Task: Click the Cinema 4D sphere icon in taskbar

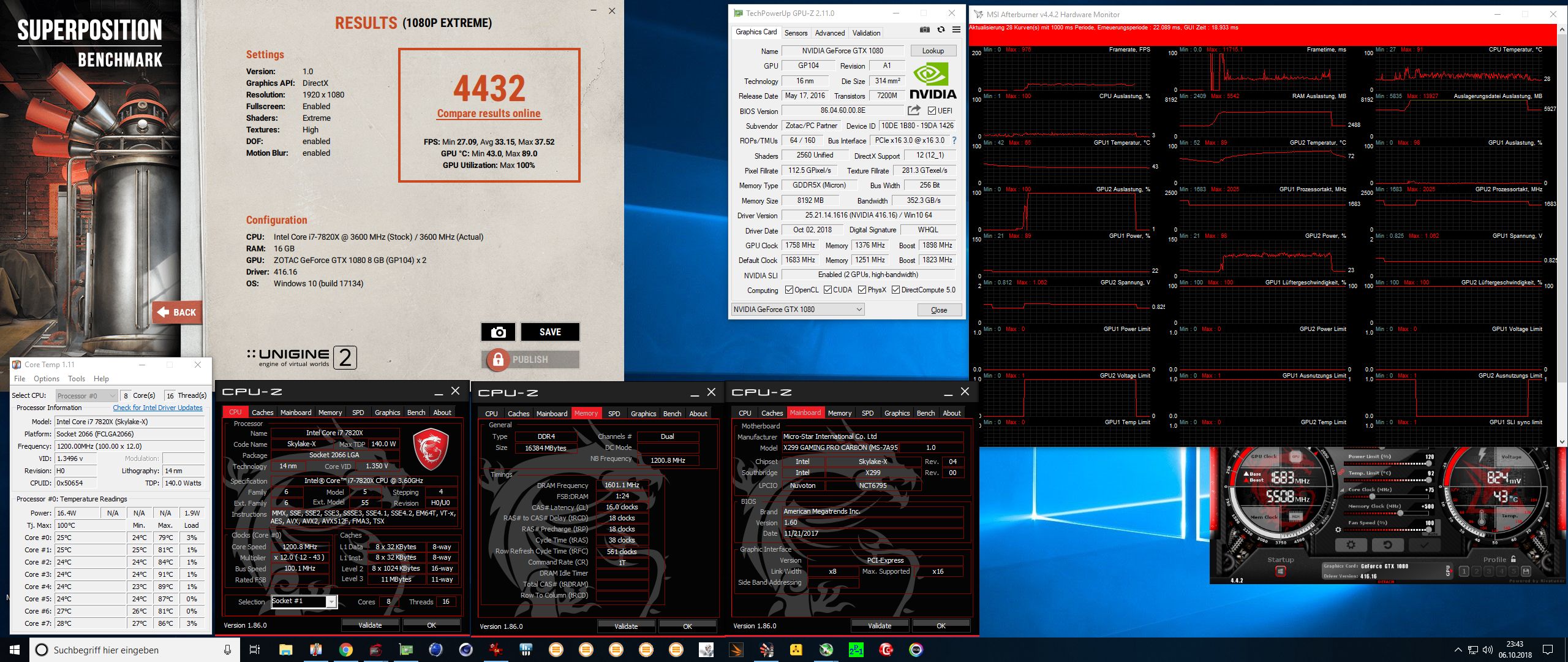Action: pyautogui.click(x=466, y=650)
